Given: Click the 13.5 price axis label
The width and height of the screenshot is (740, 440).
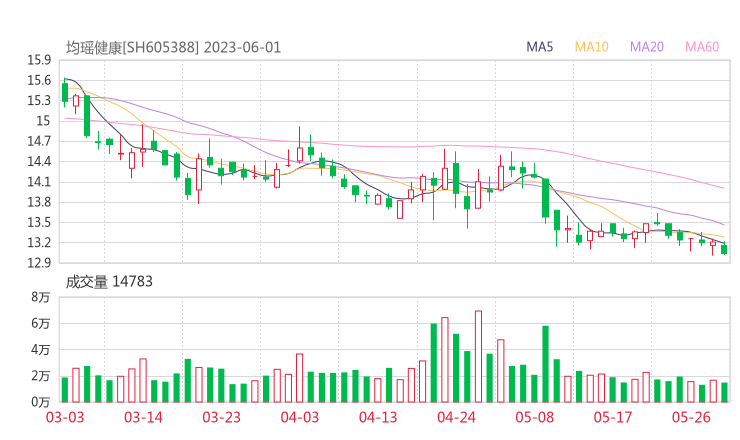Looking at the screenshot, I should 39,223.
